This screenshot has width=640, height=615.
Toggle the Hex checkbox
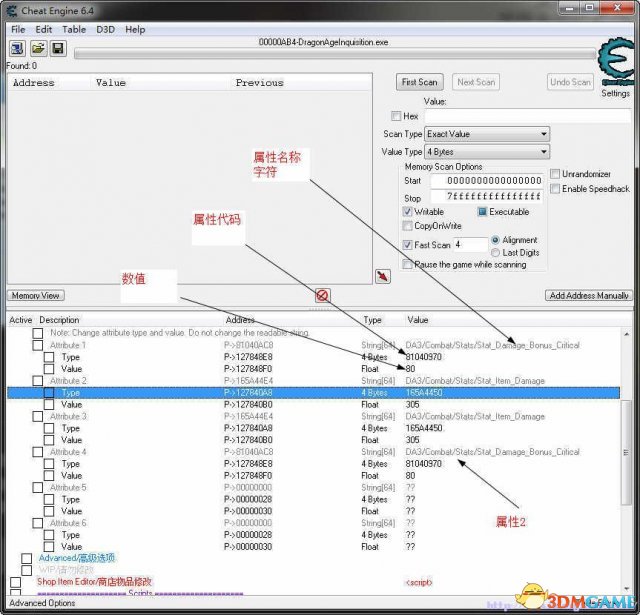(396, 116)
